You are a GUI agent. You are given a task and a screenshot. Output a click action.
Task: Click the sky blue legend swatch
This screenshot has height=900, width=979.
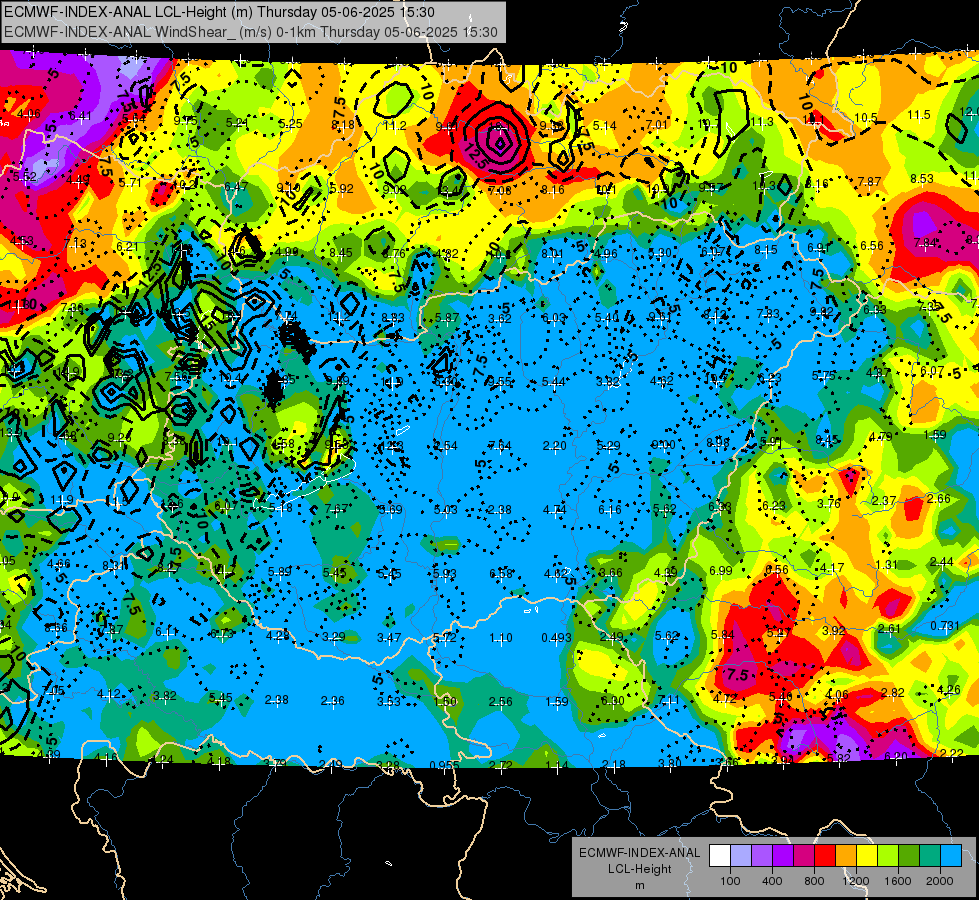tap(951, 856)
